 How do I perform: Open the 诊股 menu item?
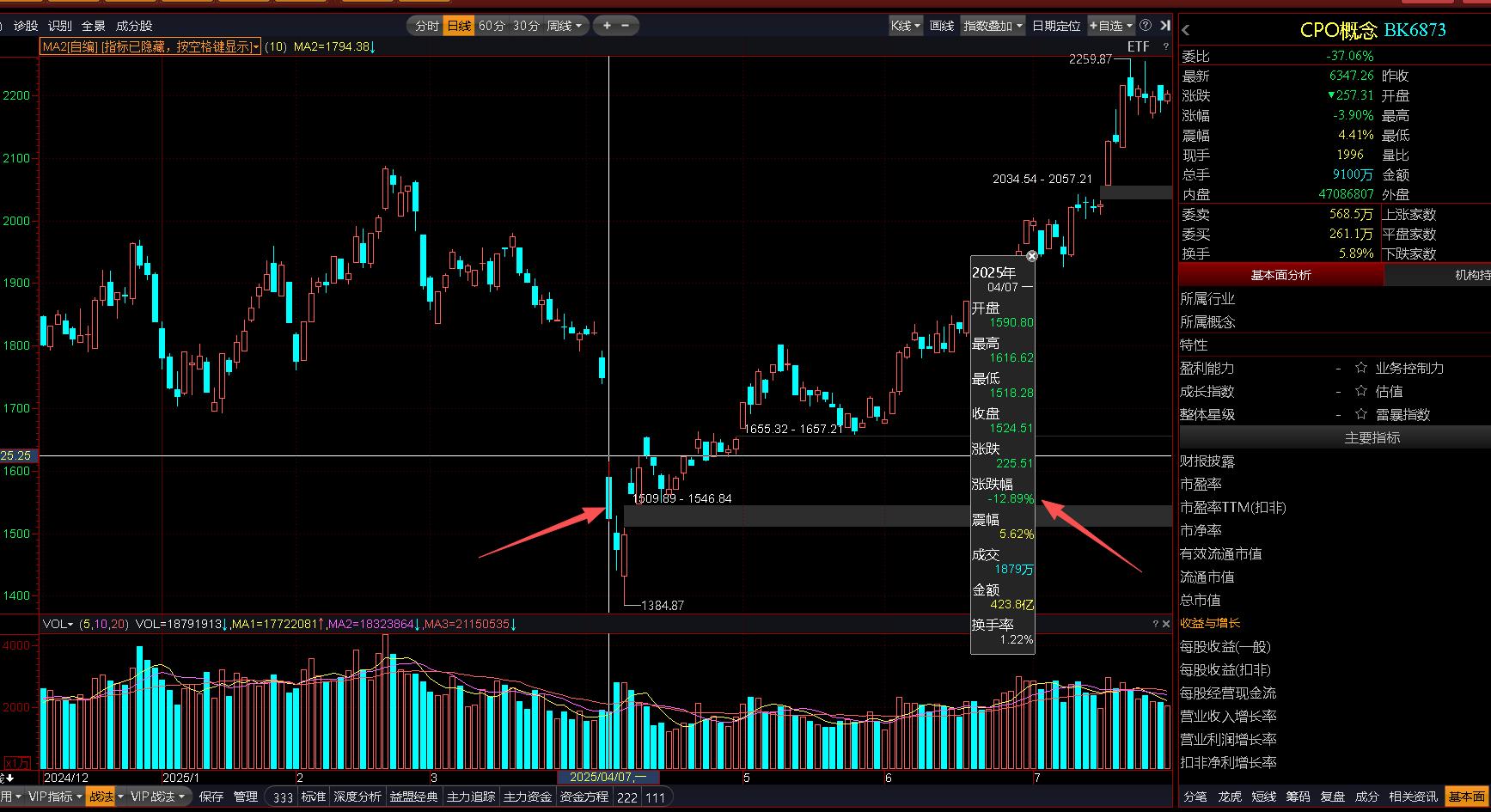click(26, 26)
